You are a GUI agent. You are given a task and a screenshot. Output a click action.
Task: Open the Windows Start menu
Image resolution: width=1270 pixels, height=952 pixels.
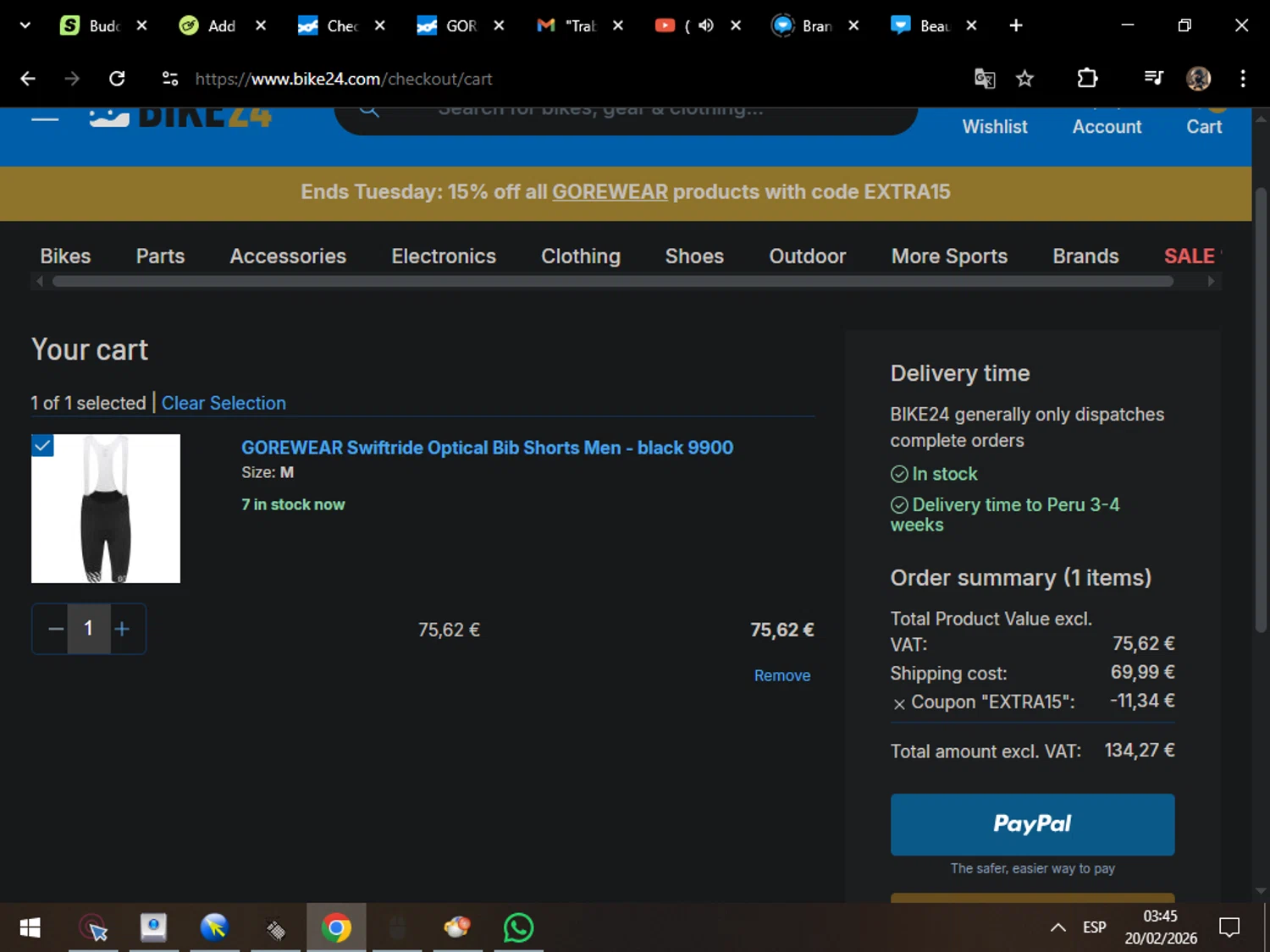[30, 928]
